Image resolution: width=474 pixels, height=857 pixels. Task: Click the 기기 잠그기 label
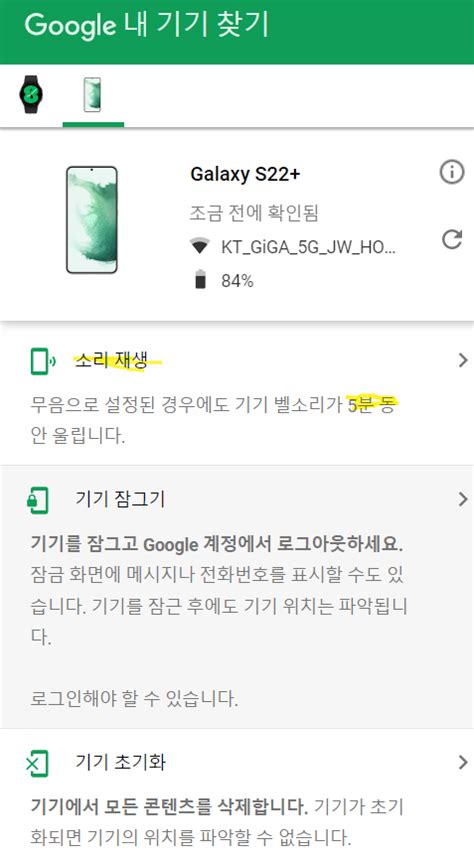click(x=120, y=499)
